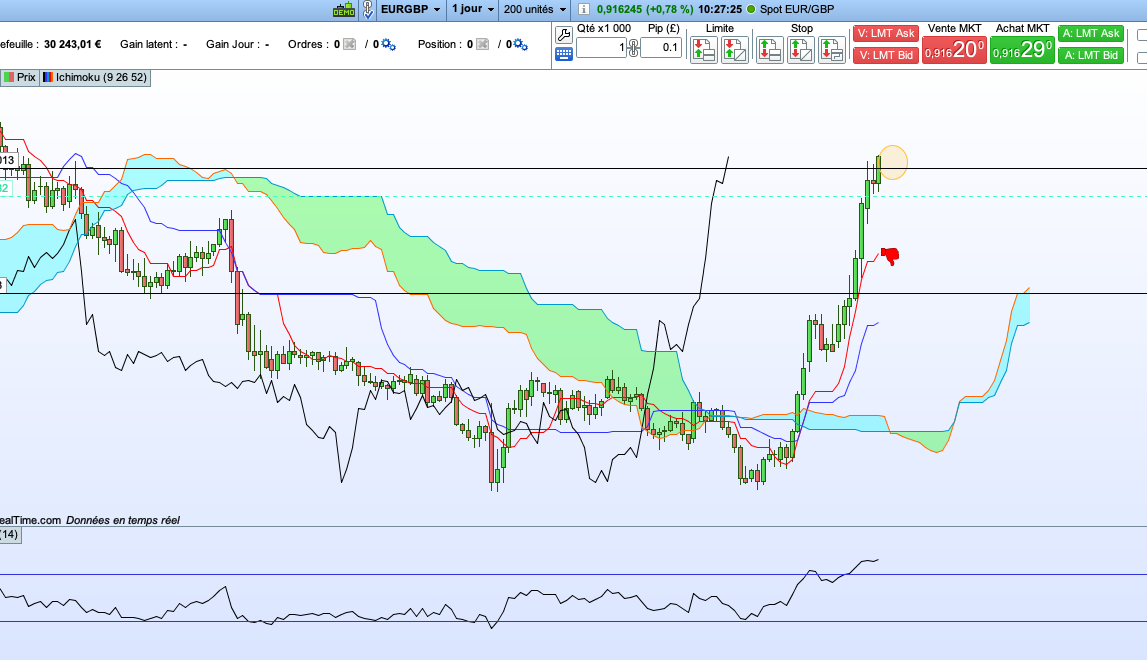Image resolution: width=1147 pixels, height=660 pixels.
Task: Click the Données en temps réel text
Action: pos(123,521)
